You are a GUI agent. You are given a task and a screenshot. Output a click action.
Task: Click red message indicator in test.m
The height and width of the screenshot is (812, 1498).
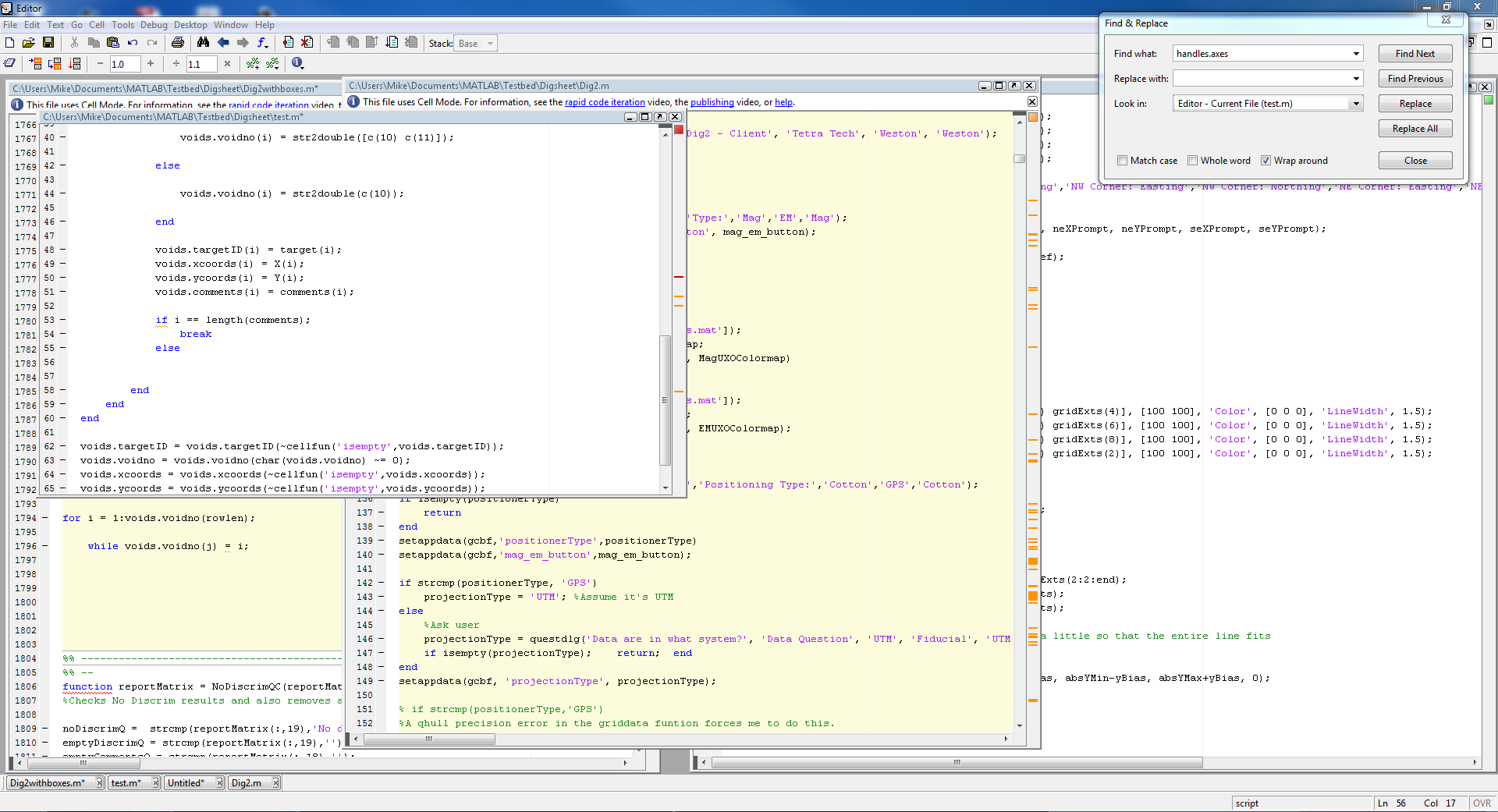pyautogui.click(x=679, y=129)
